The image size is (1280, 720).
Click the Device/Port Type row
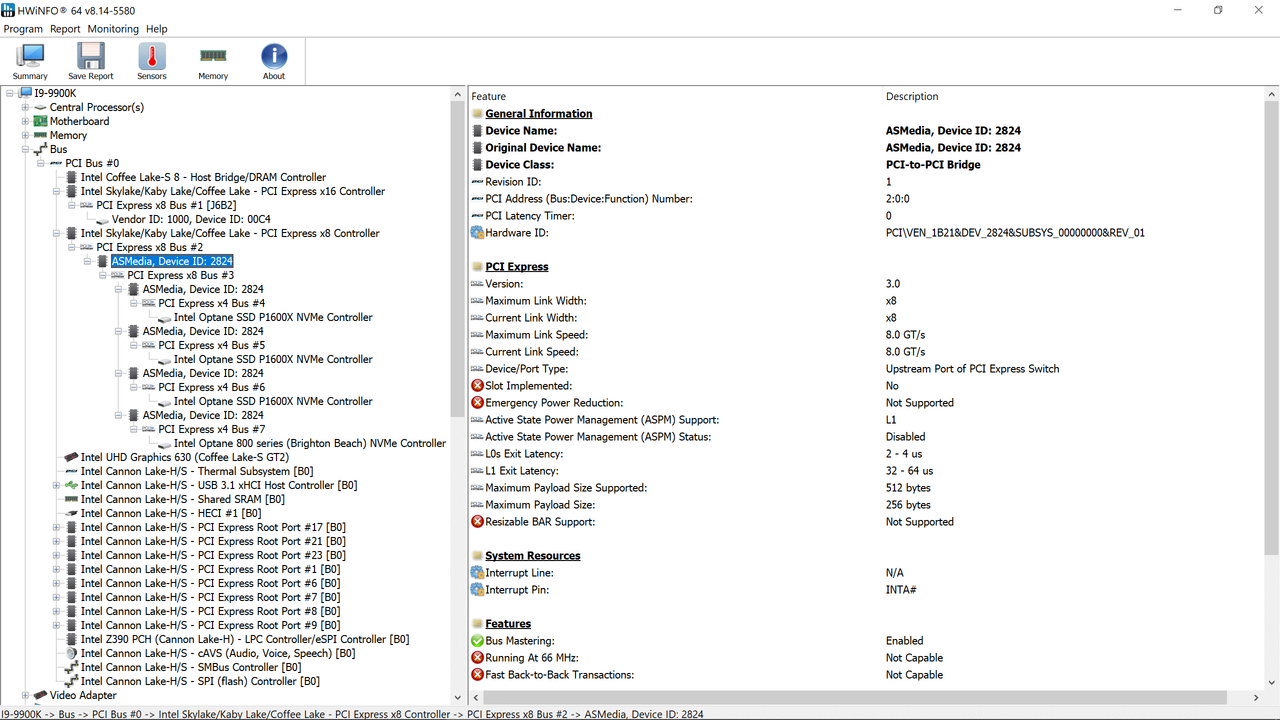pos(866,369)
